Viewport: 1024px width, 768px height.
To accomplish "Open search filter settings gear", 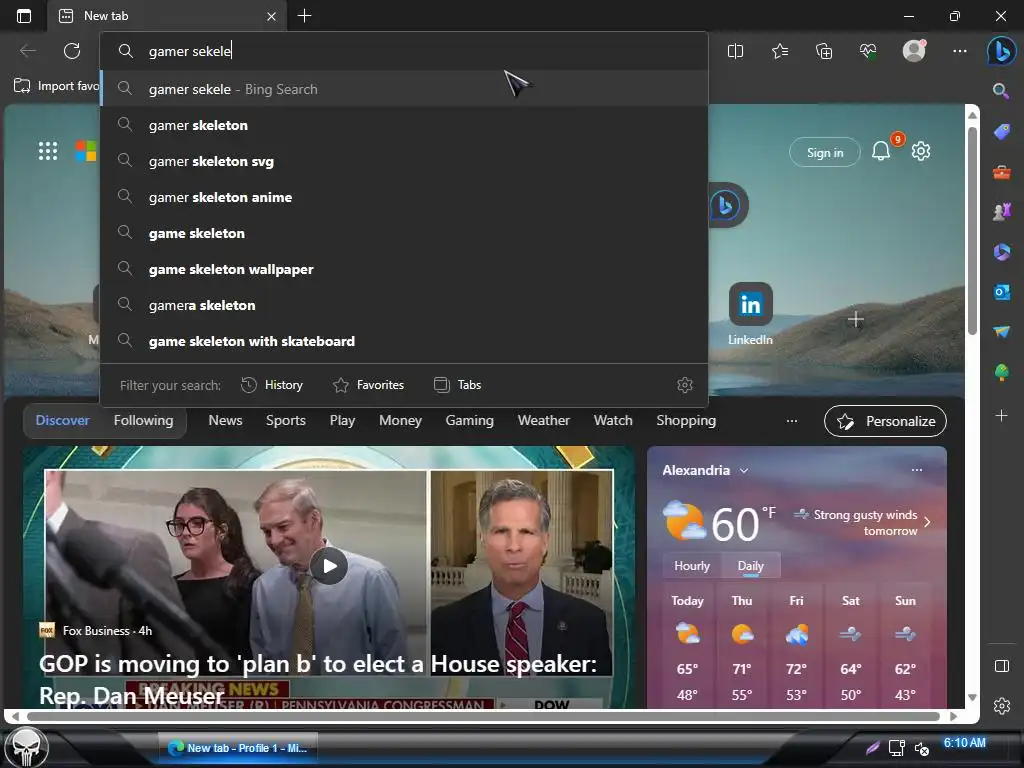I will tap(684, 385).
